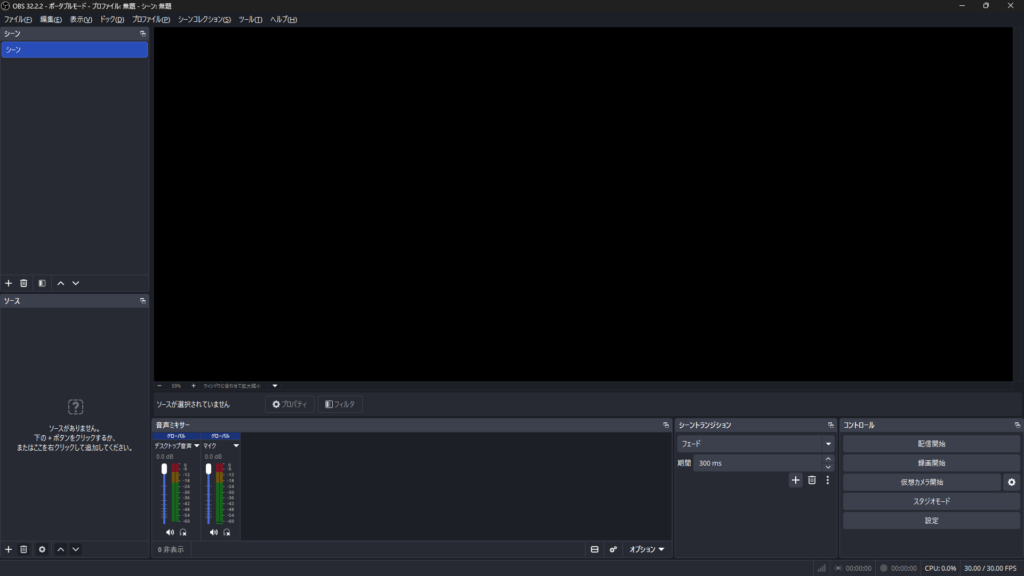
Task: Add a transition with the plus icon
Action: (x=795, y=481)
